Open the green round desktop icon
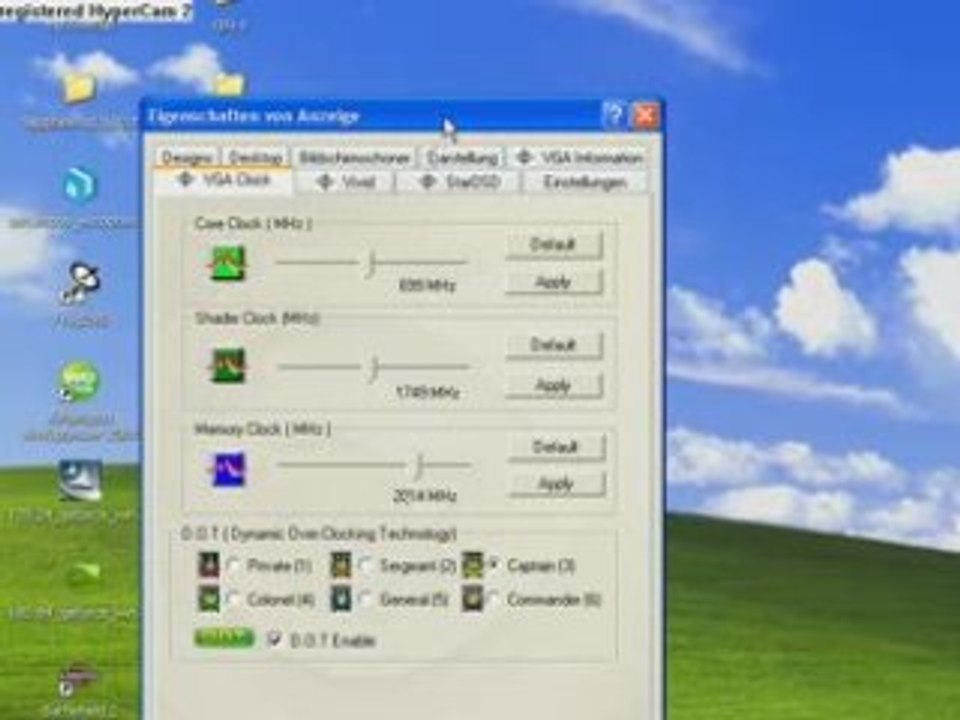960x720 pixels. click(x=79, y=381)
